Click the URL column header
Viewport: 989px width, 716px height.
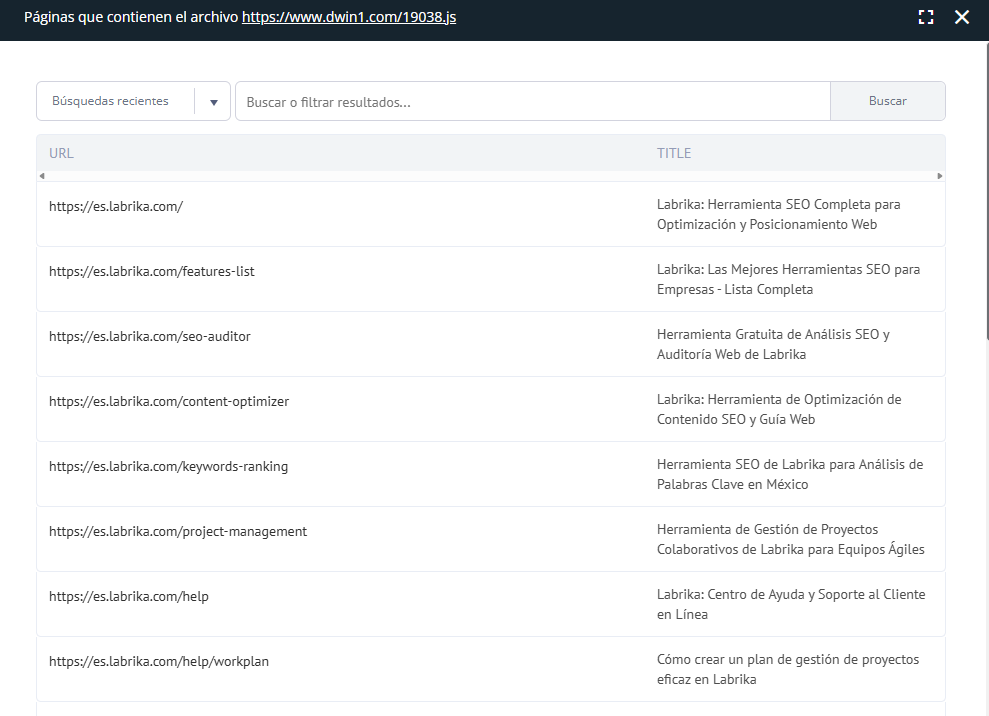click(x=61, y=153)
